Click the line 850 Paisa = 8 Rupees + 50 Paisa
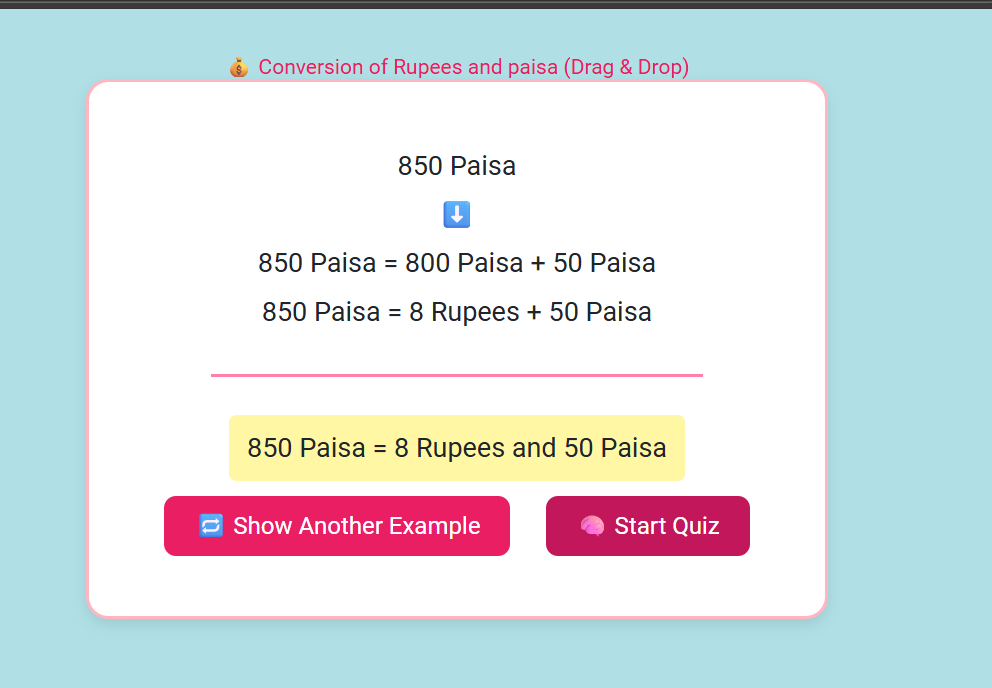 (456, 311)
